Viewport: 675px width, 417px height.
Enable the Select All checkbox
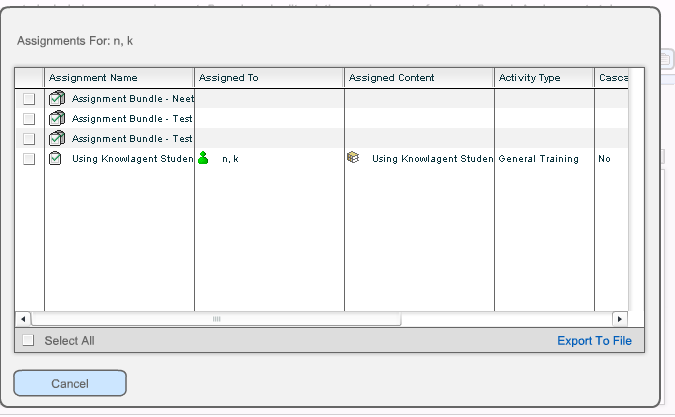coord(28,340)
